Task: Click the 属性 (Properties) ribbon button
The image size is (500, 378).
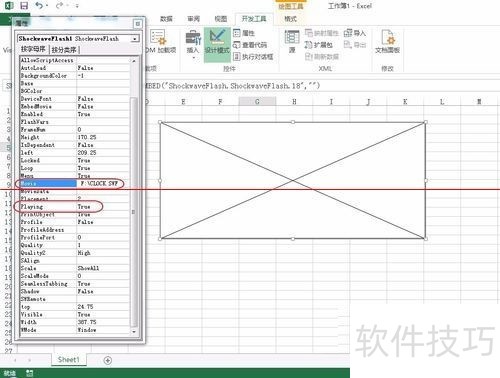Action: [244, 33]
